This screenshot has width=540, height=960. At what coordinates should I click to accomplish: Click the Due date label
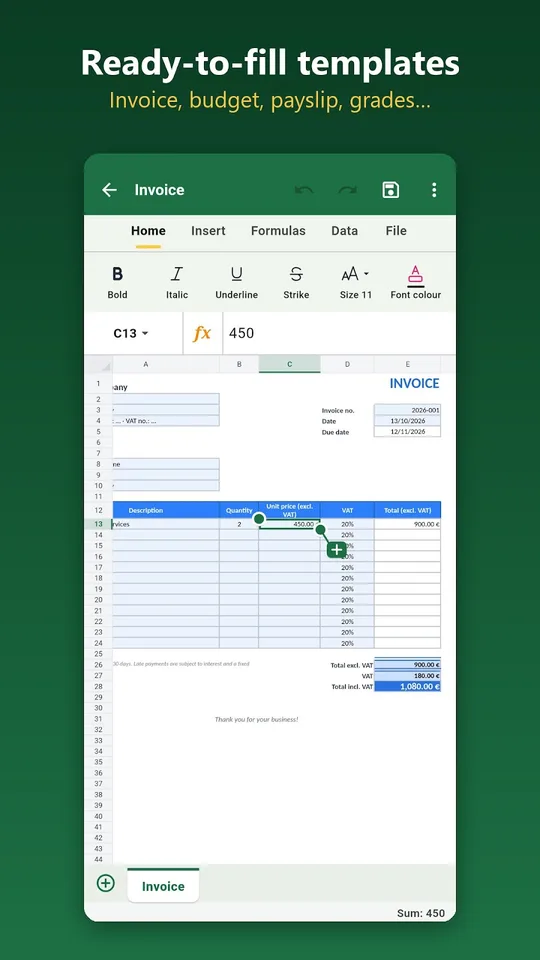[336, 432]
